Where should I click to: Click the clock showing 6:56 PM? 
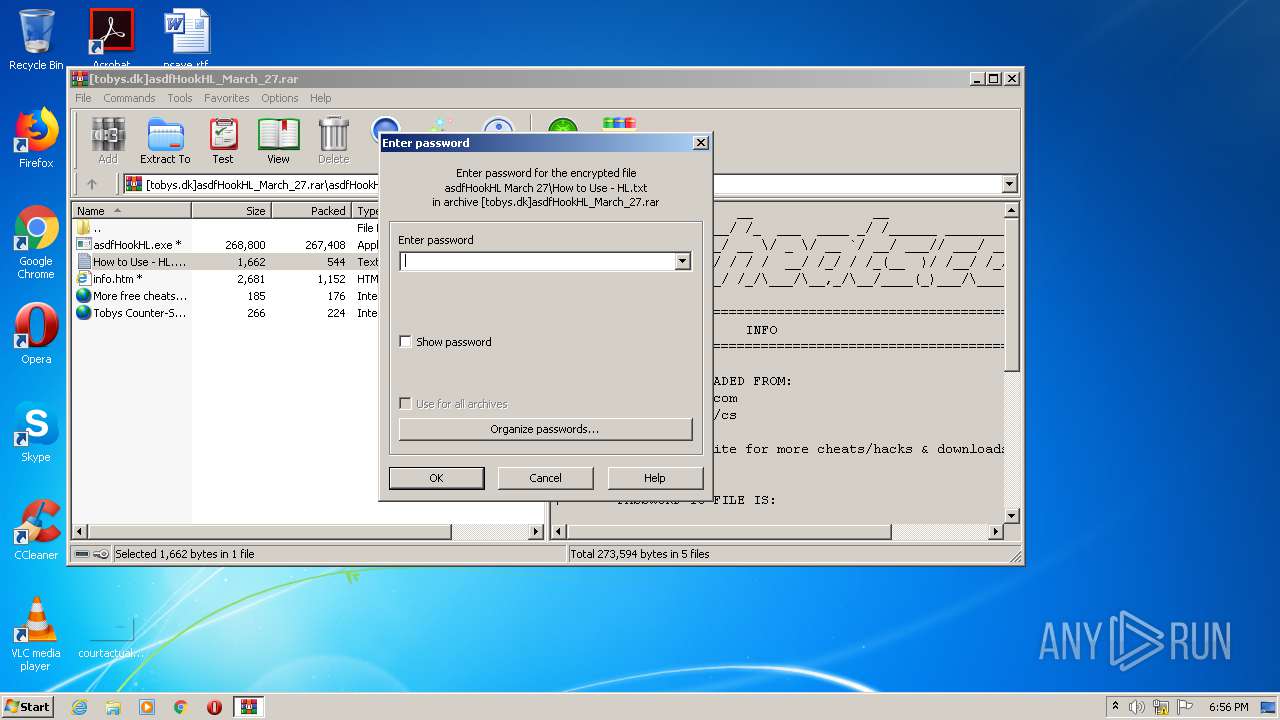(x=1228, y=707)
